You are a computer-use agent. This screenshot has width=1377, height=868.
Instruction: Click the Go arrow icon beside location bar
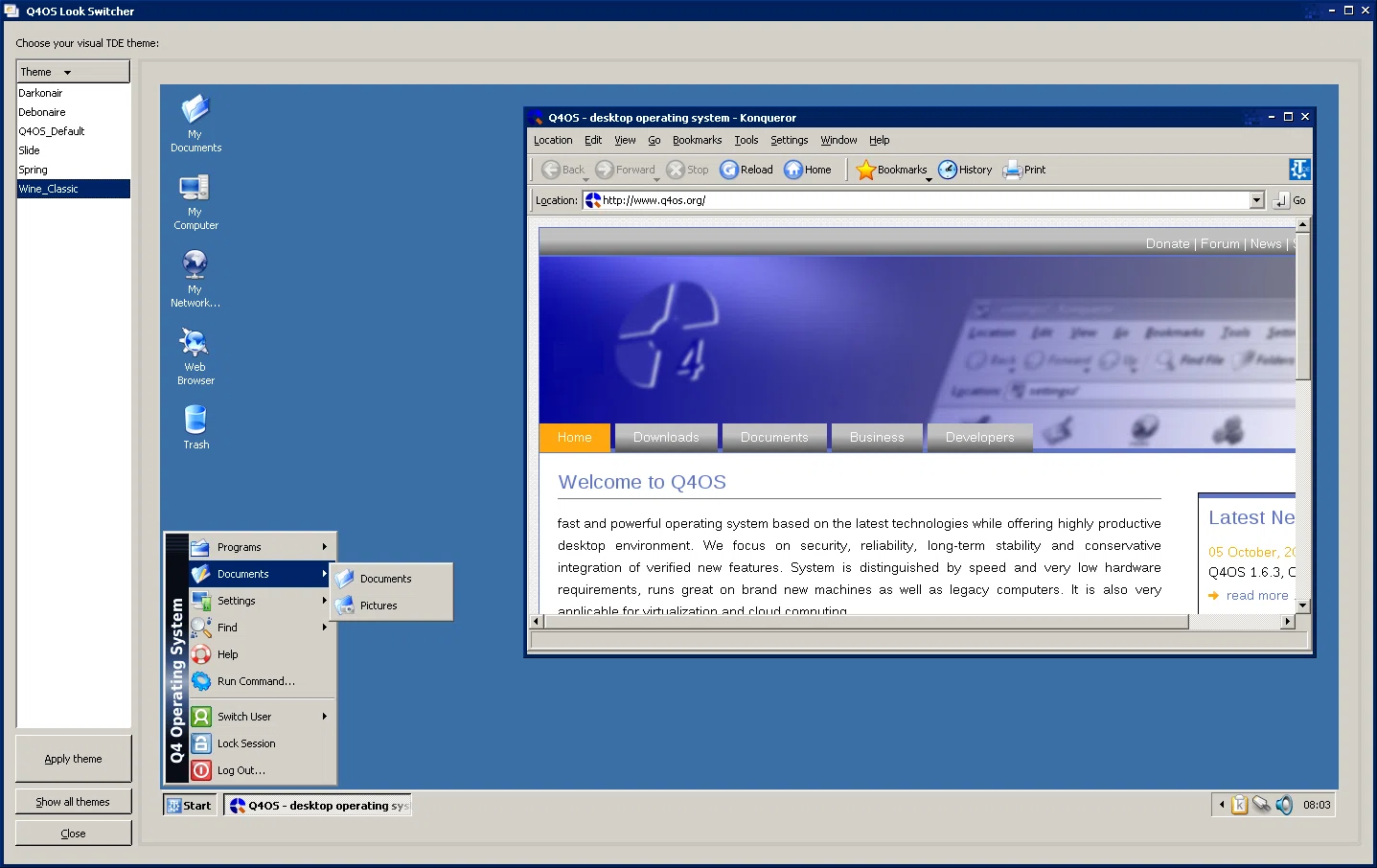tap(1282, 200)
